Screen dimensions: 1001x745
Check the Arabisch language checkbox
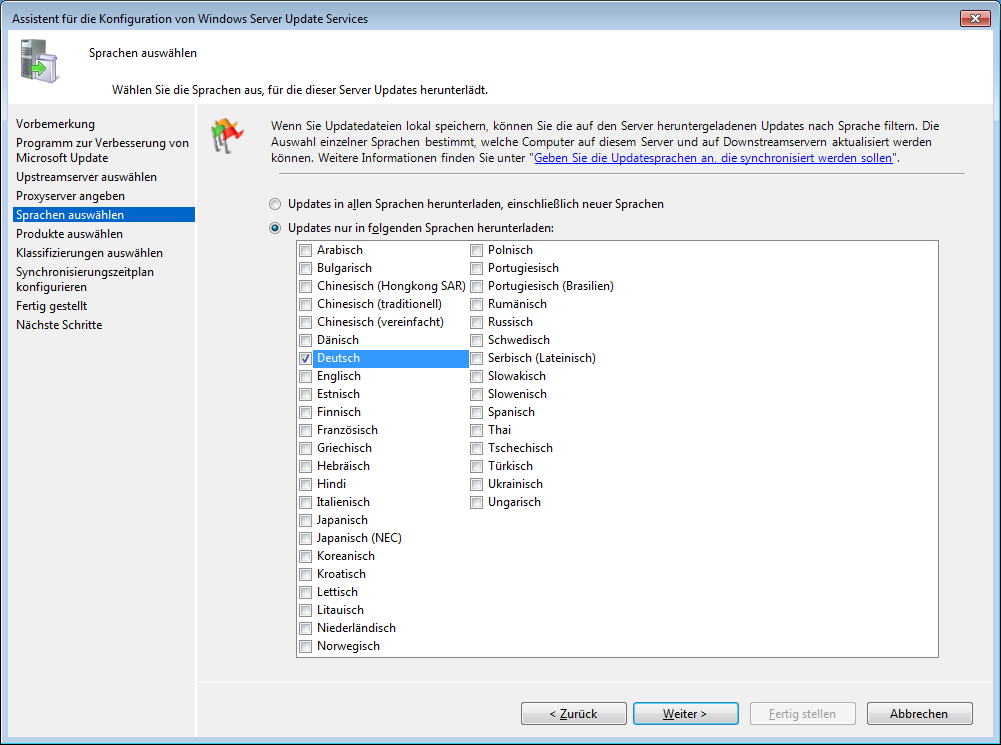tap(306, 250)
